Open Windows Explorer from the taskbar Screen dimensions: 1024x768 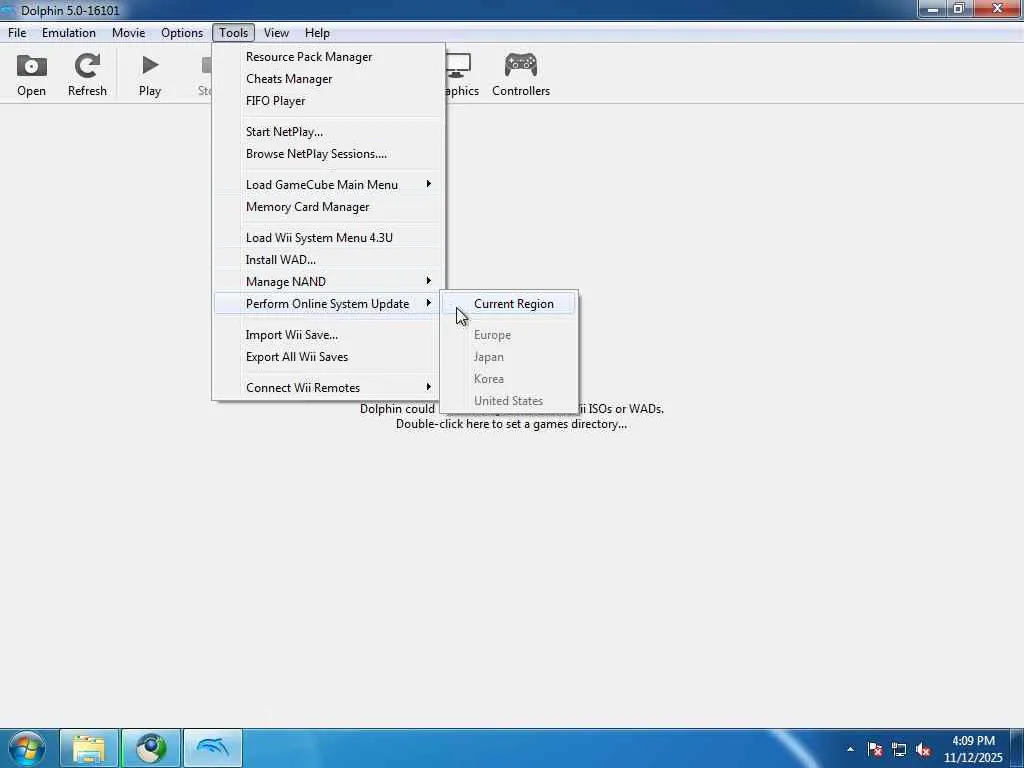click(89, 748)
